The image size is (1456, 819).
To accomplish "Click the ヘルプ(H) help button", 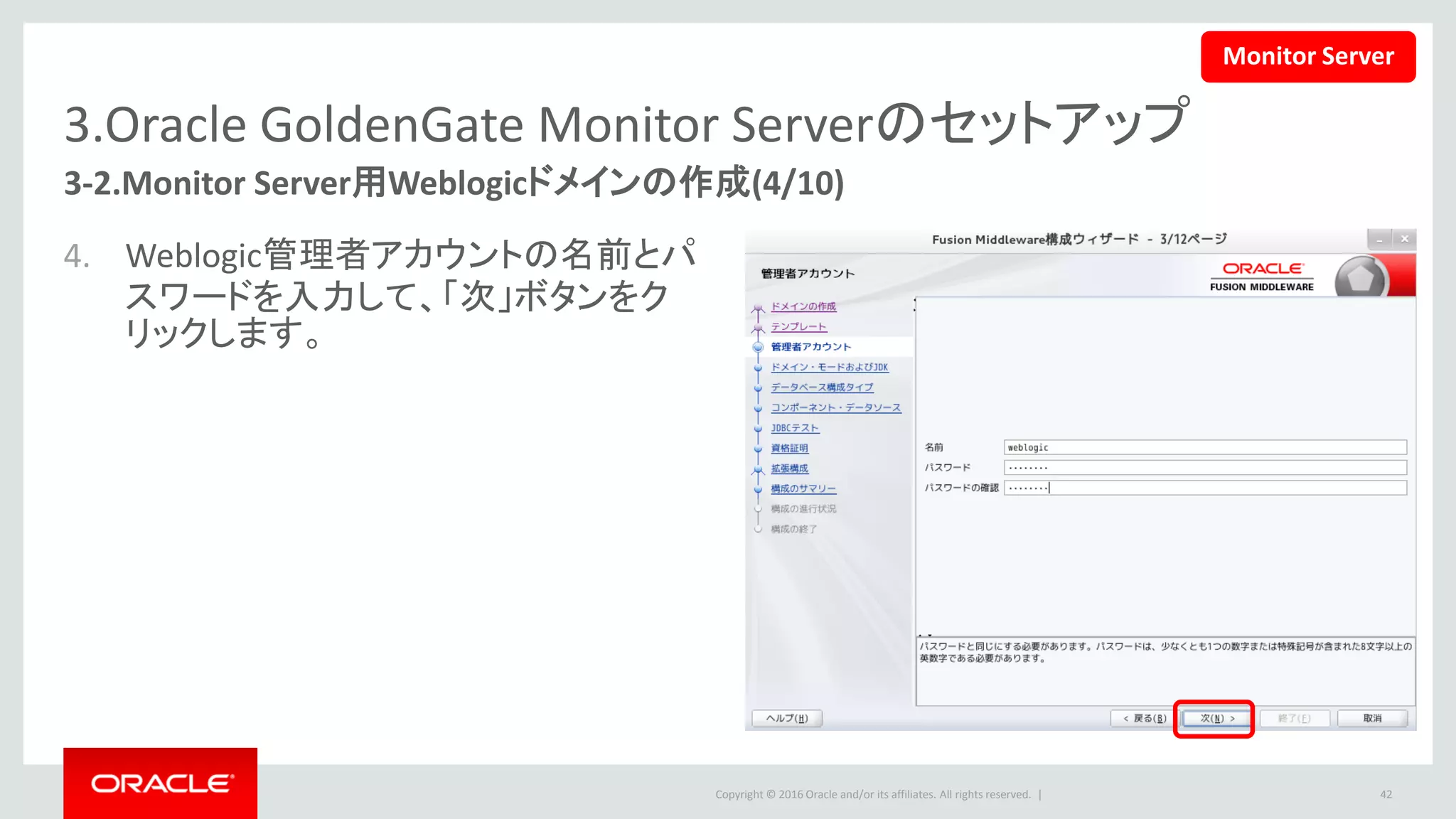I will coord(787,718).
